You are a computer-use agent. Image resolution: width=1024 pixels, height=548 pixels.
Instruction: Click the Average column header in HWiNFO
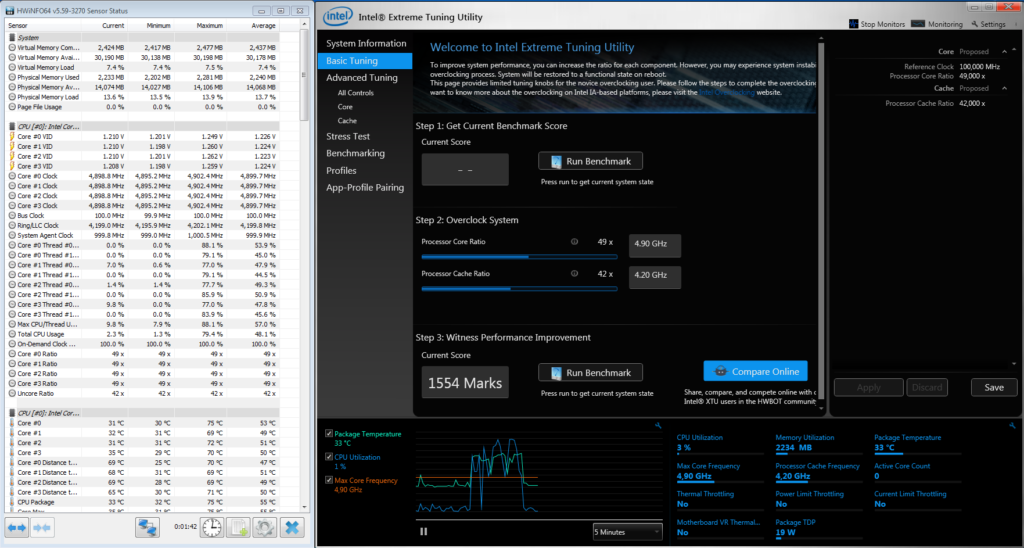(253, 25)
